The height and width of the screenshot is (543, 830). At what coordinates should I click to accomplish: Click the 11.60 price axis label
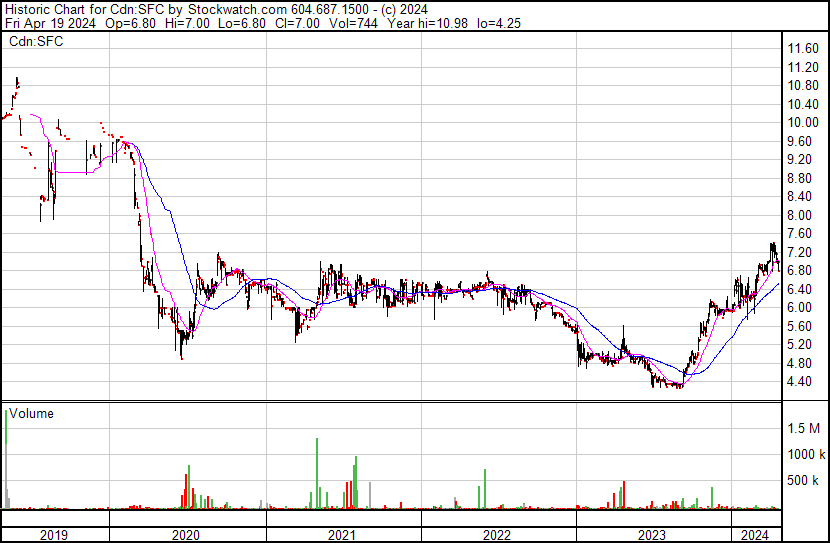803,48
